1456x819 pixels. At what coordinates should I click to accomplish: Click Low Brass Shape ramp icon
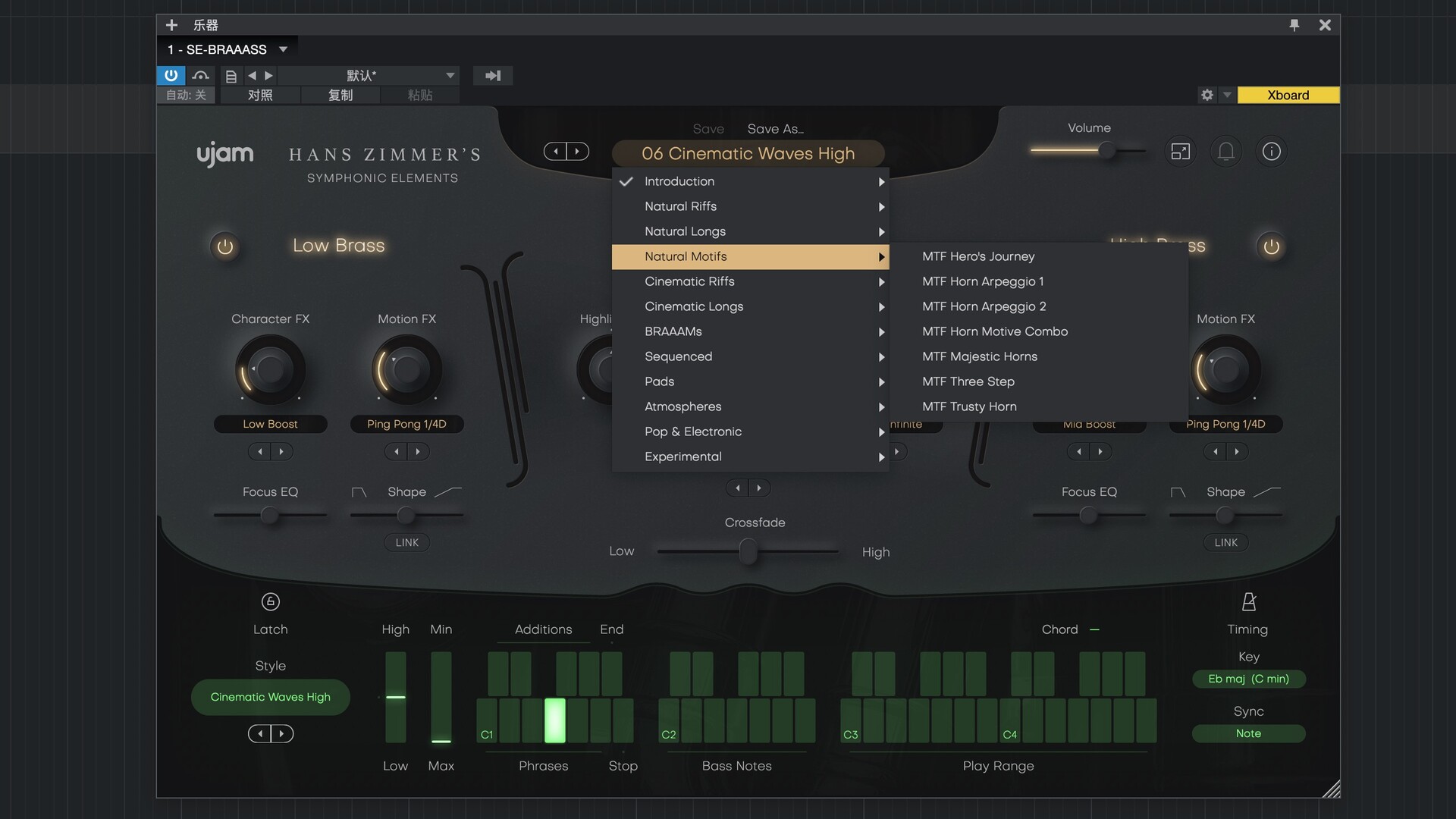coord(448,492)
